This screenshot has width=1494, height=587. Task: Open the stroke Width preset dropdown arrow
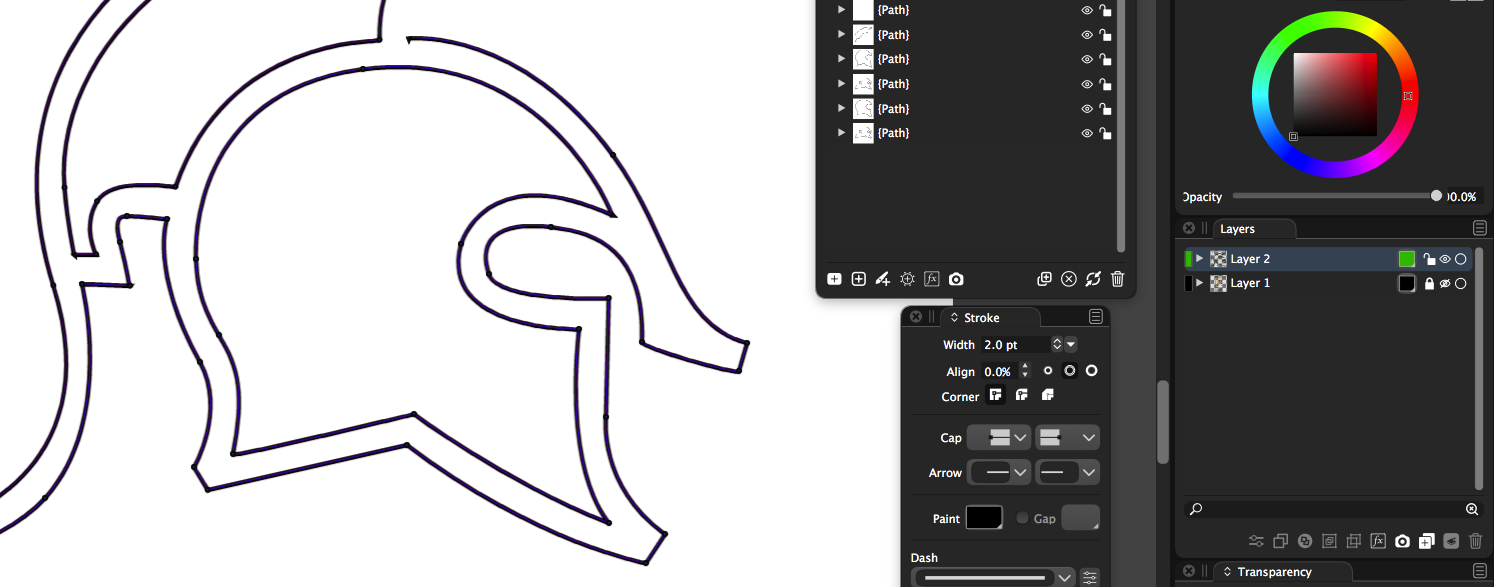coord(1071,345)
